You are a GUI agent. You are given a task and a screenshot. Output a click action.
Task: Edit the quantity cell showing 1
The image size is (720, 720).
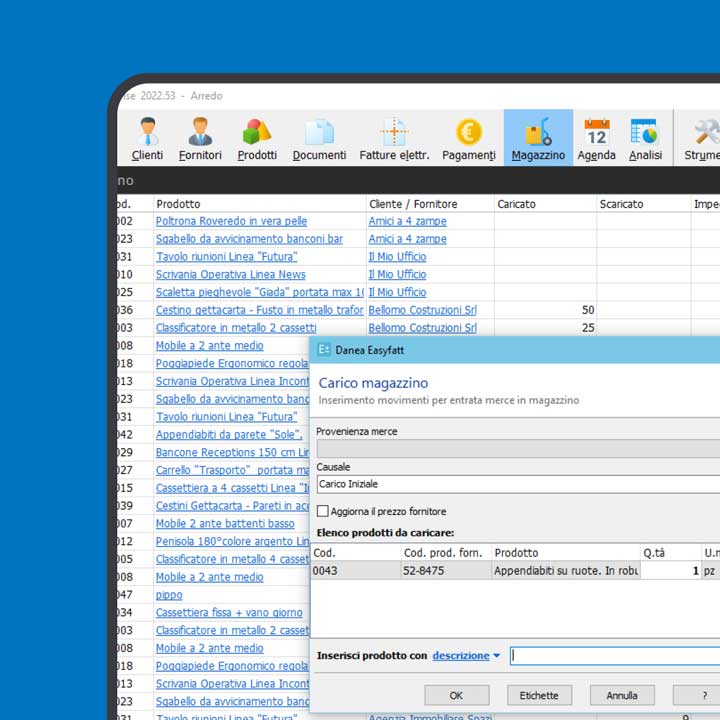click(x=671, y=571)
